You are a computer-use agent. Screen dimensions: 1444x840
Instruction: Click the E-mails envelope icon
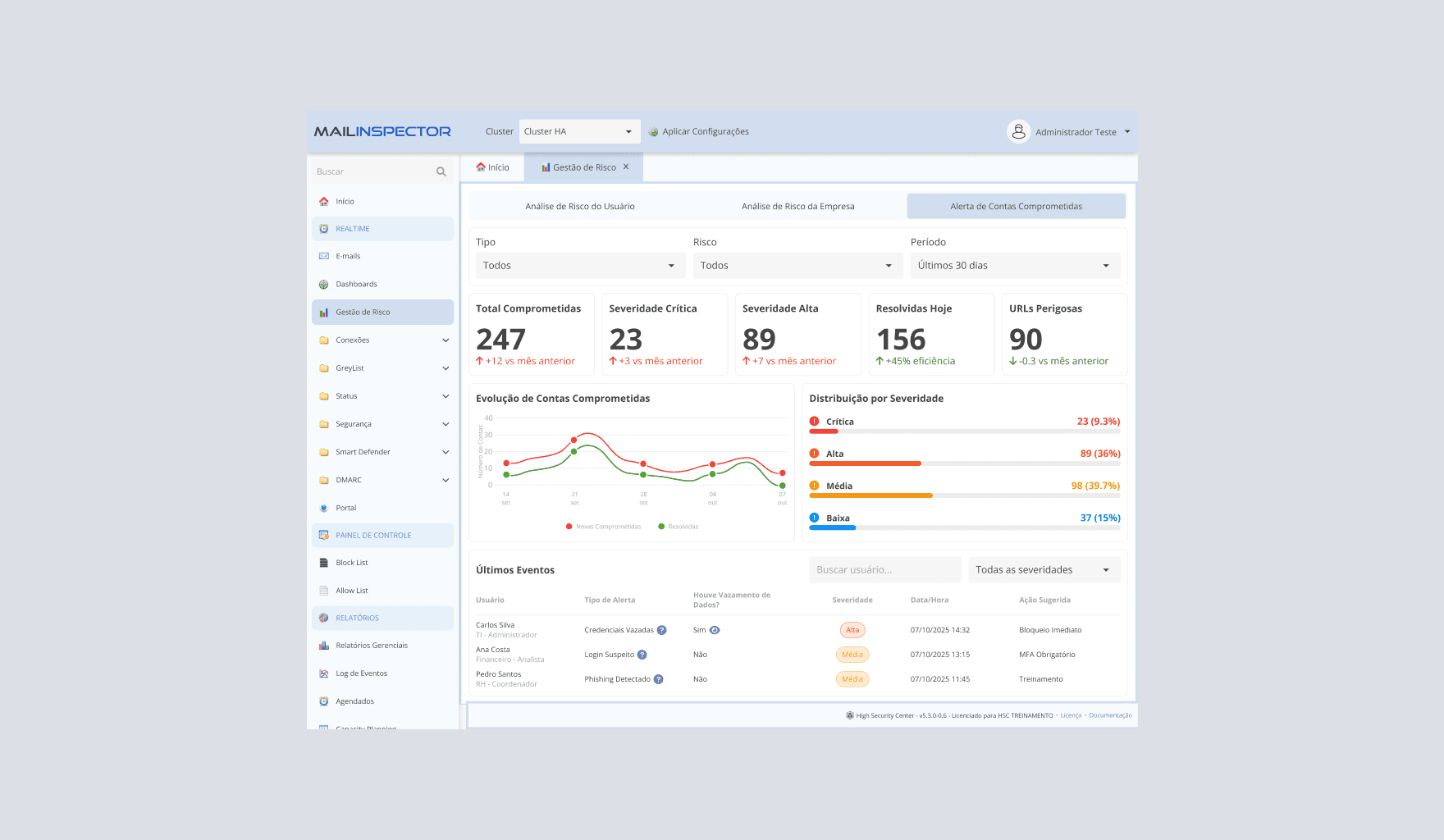click(x=324, y=256)
